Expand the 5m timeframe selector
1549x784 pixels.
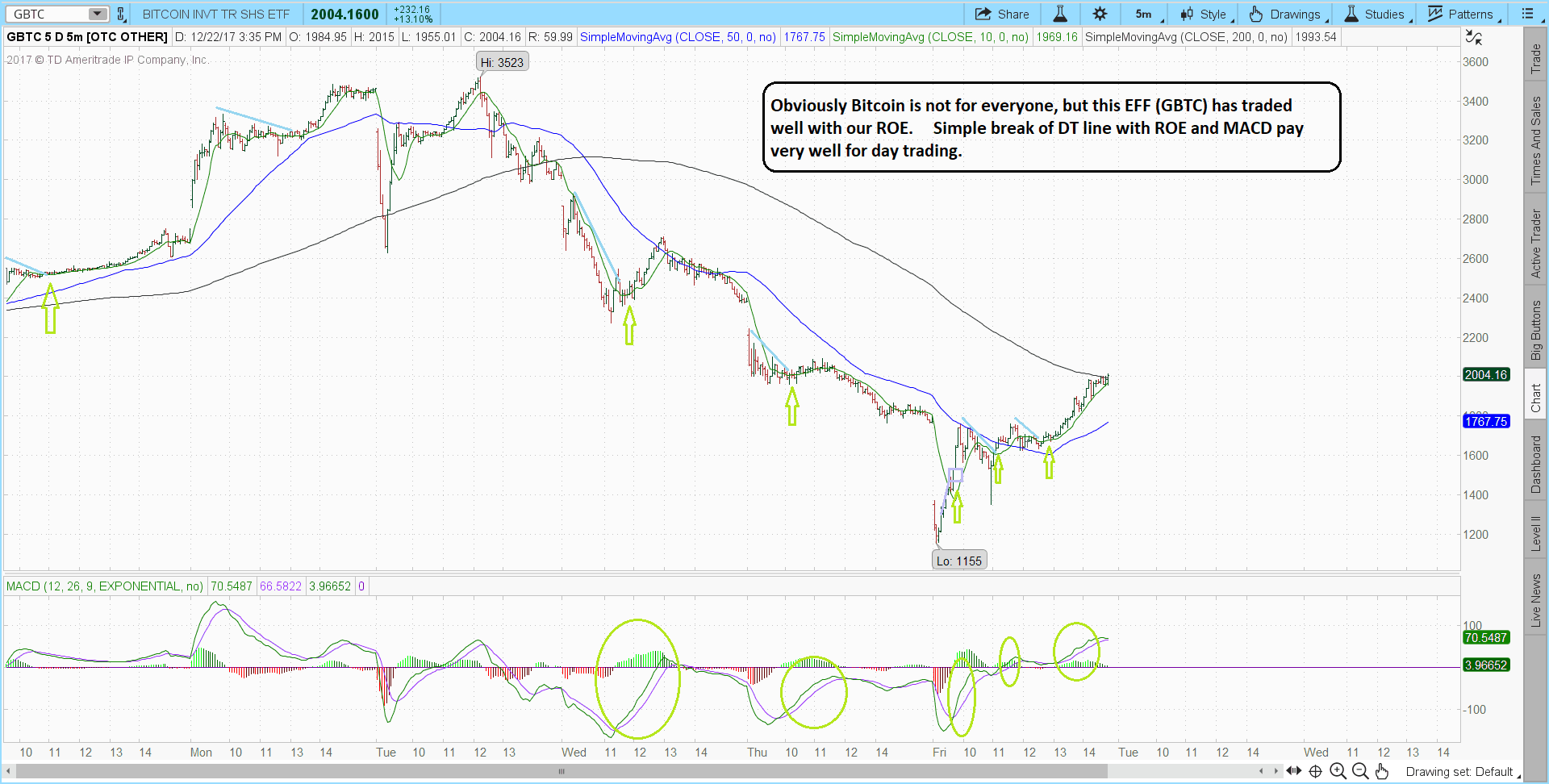pyautogui.click(x=1147, y=14)
